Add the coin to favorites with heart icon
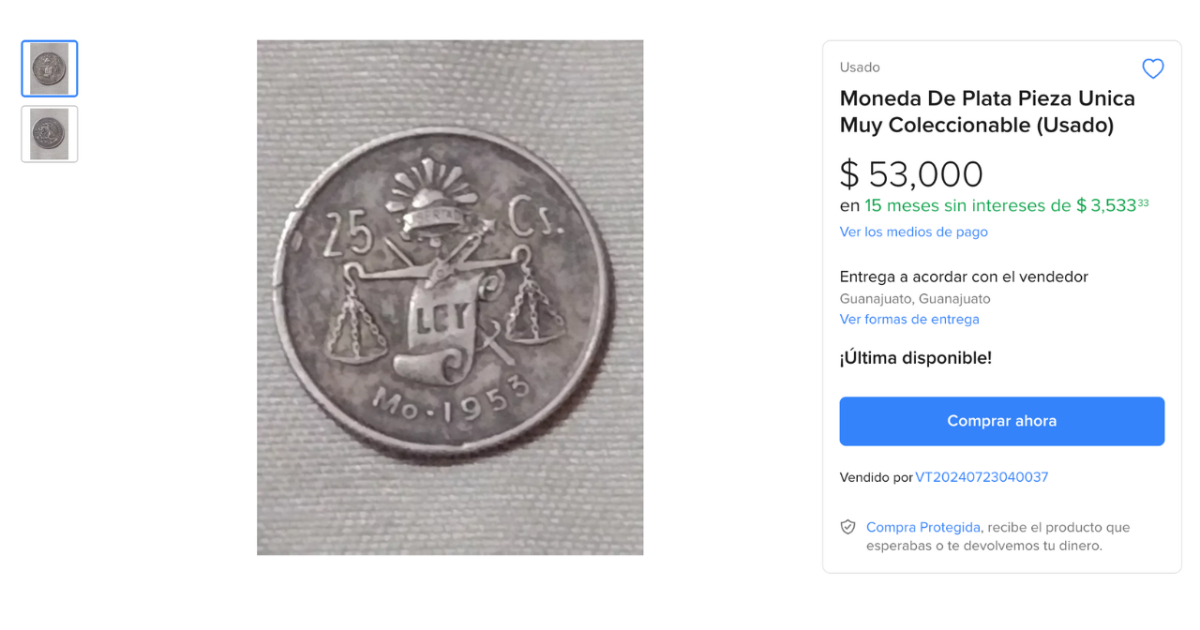 [1153, 69]
